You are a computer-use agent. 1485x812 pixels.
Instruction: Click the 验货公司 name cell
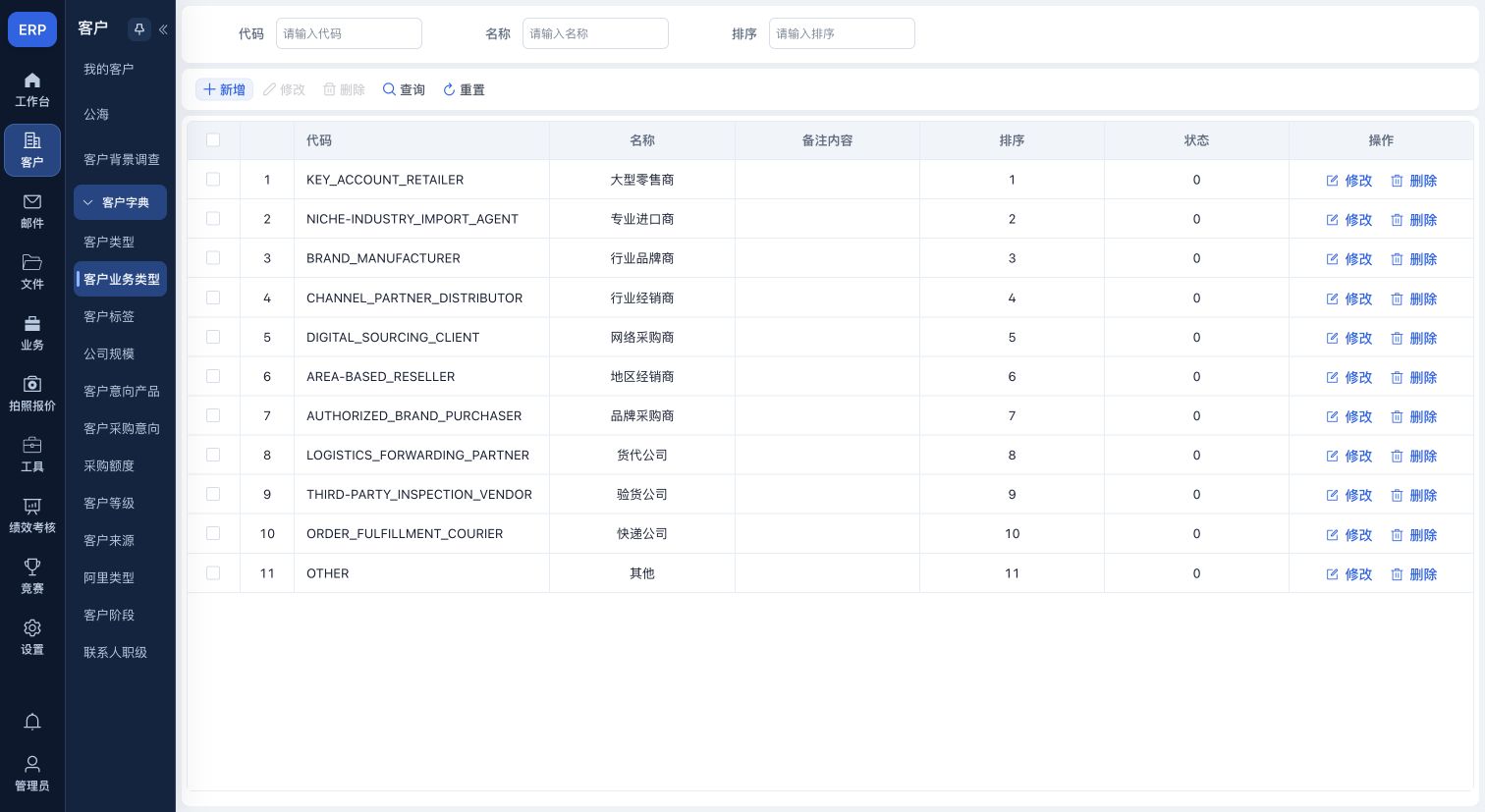pyautogui.click(x=642, y=494)
